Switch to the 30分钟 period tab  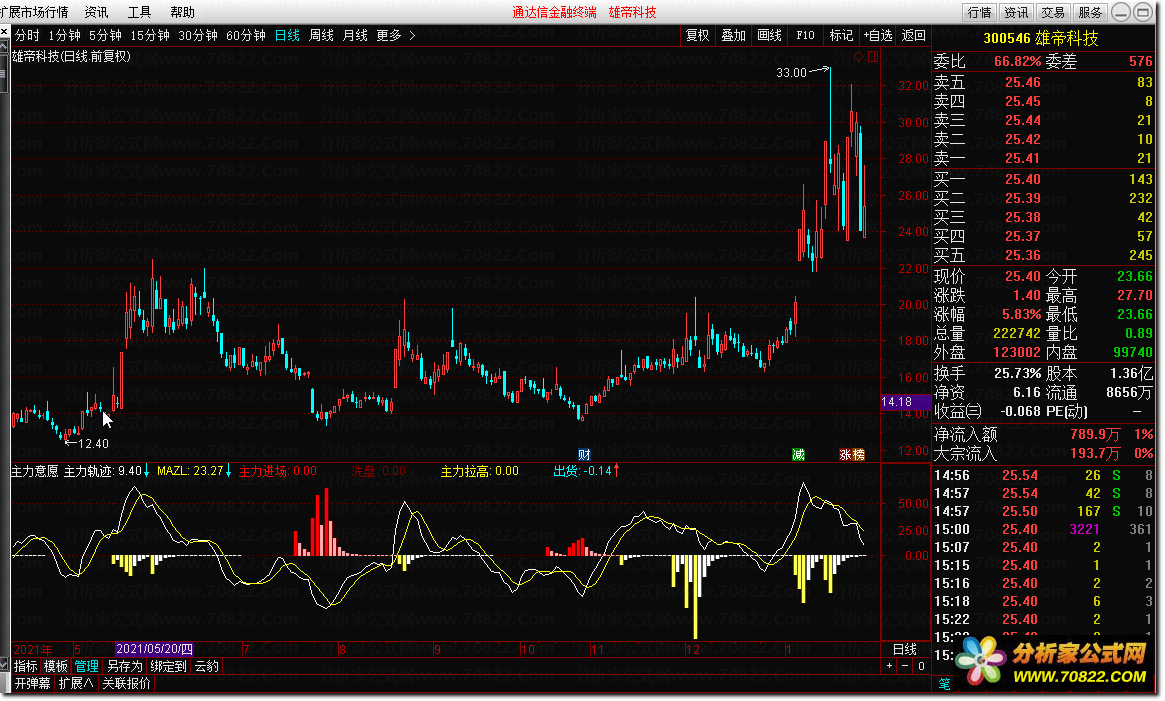click(198, 35)
